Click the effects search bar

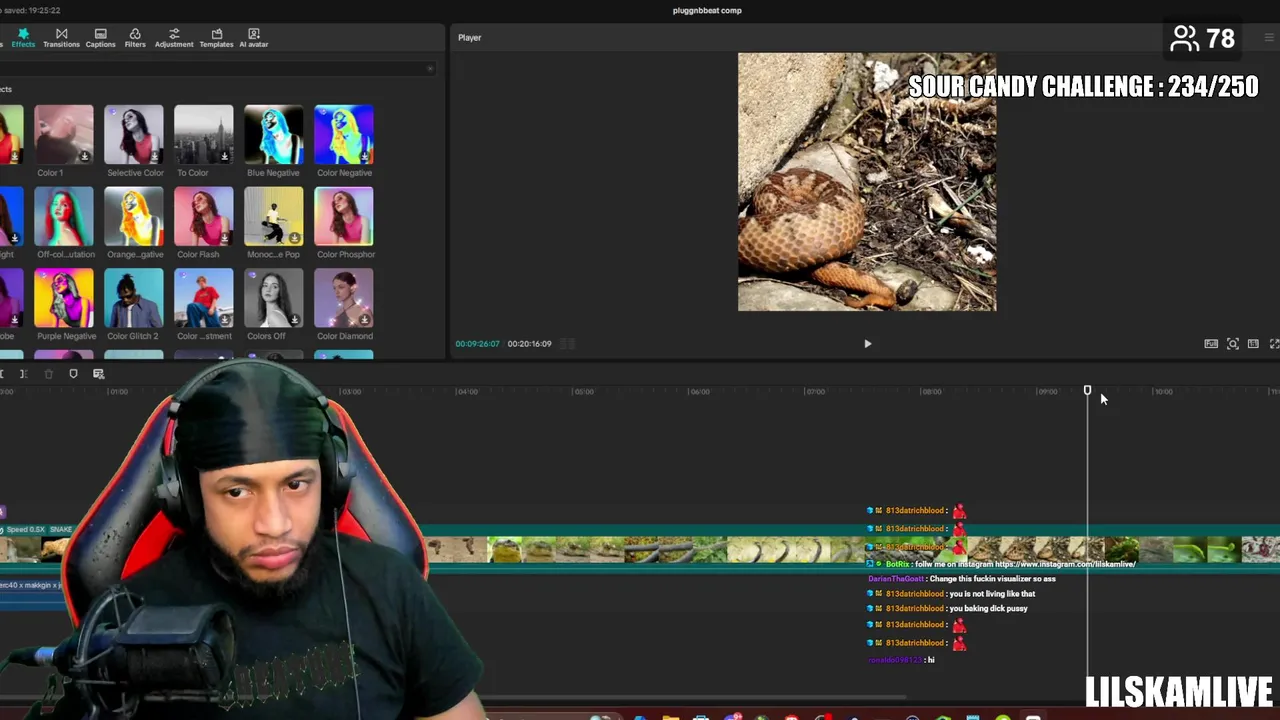coord(216,69)
